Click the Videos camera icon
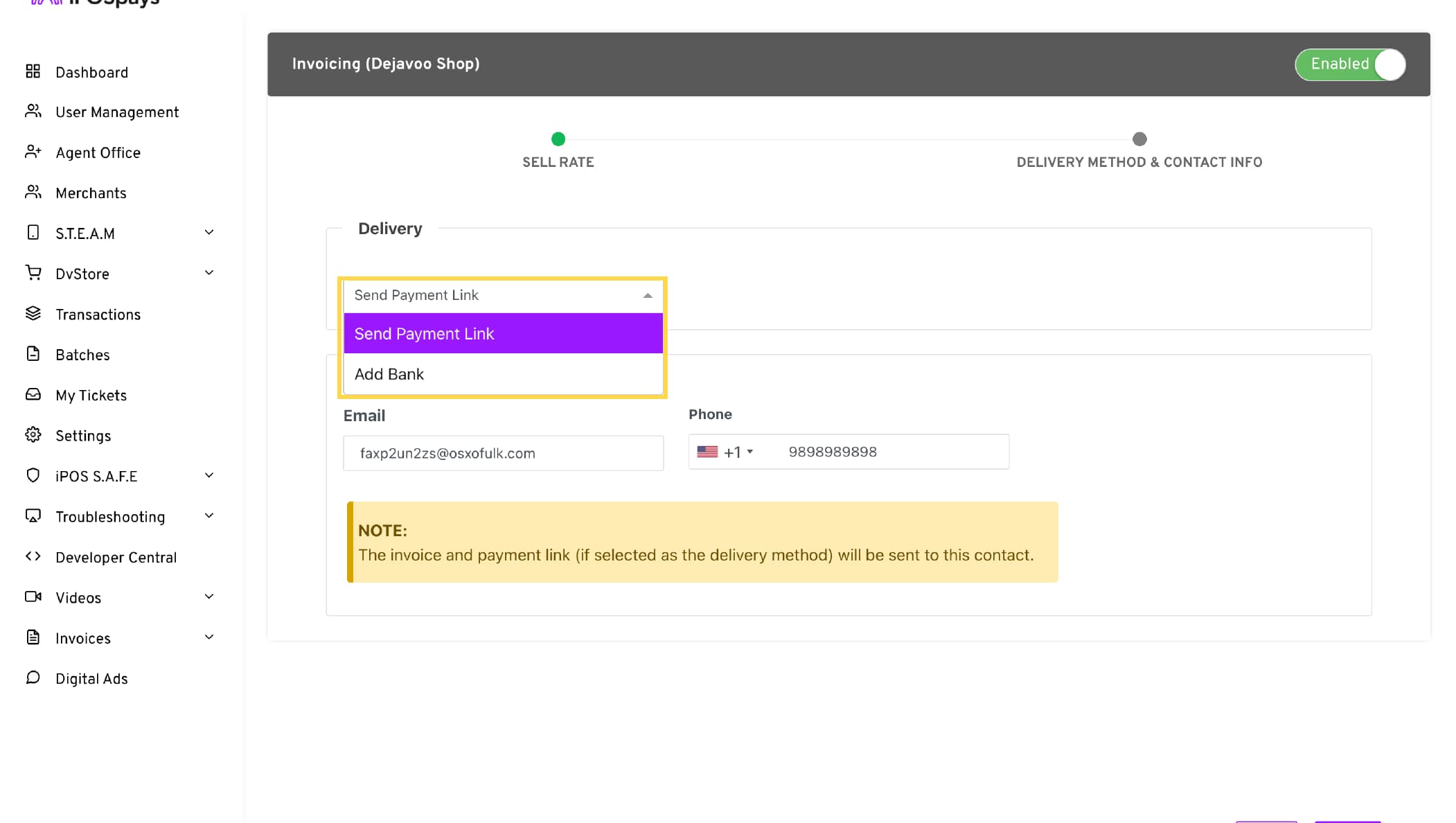This screenshot has height=823, width=1456. point(33,596)
